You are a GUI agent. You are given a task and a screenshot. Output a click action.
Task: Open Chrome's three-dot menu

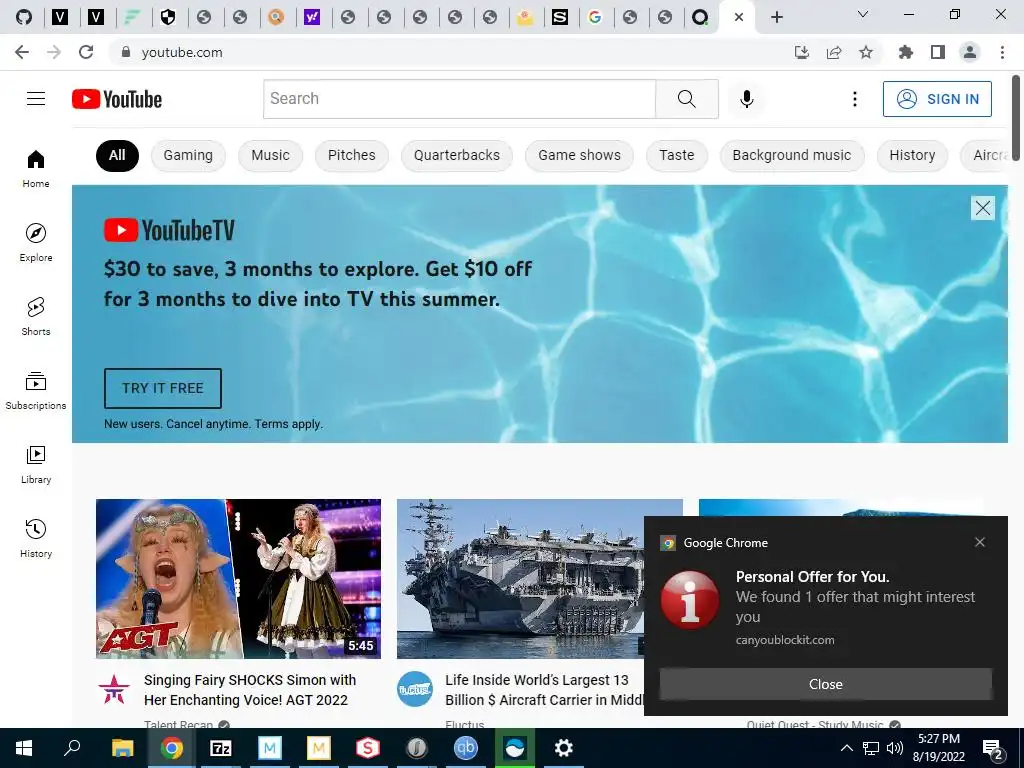tap(1002, 52)
